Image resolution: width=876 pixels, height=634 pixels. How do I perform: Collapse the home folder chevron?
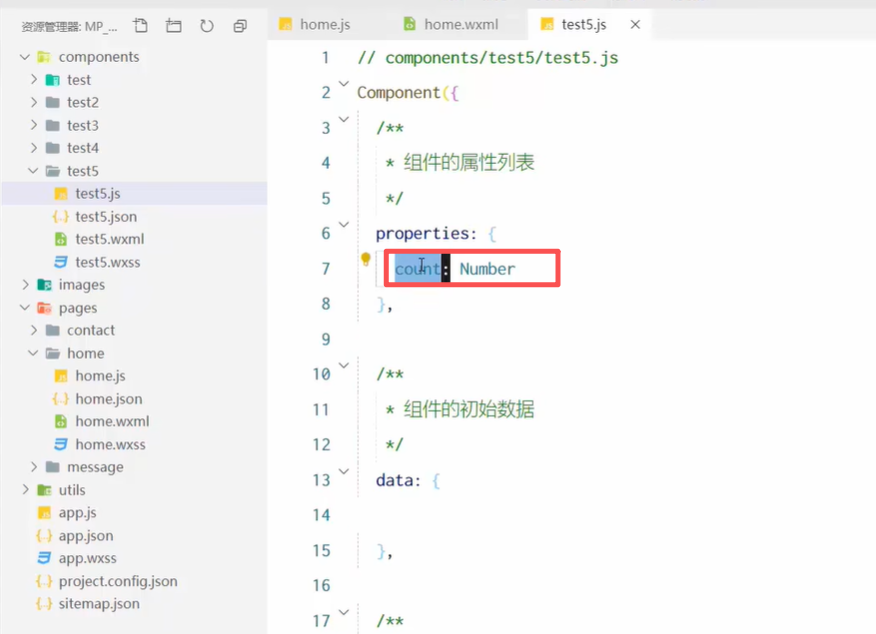pos(34,353)
